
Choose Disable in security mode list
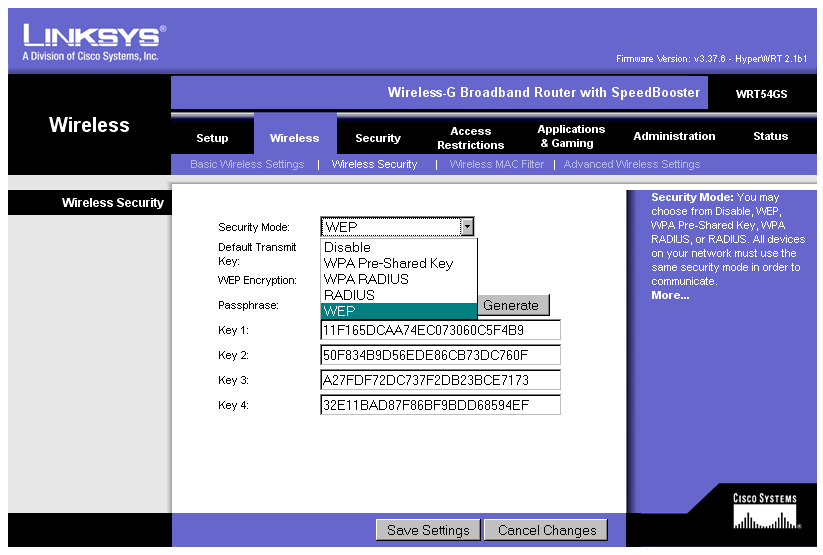(398, 247)
